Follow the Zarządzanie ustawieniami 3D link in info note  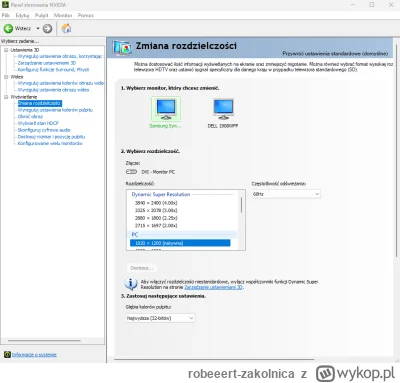tap(213, 287)
